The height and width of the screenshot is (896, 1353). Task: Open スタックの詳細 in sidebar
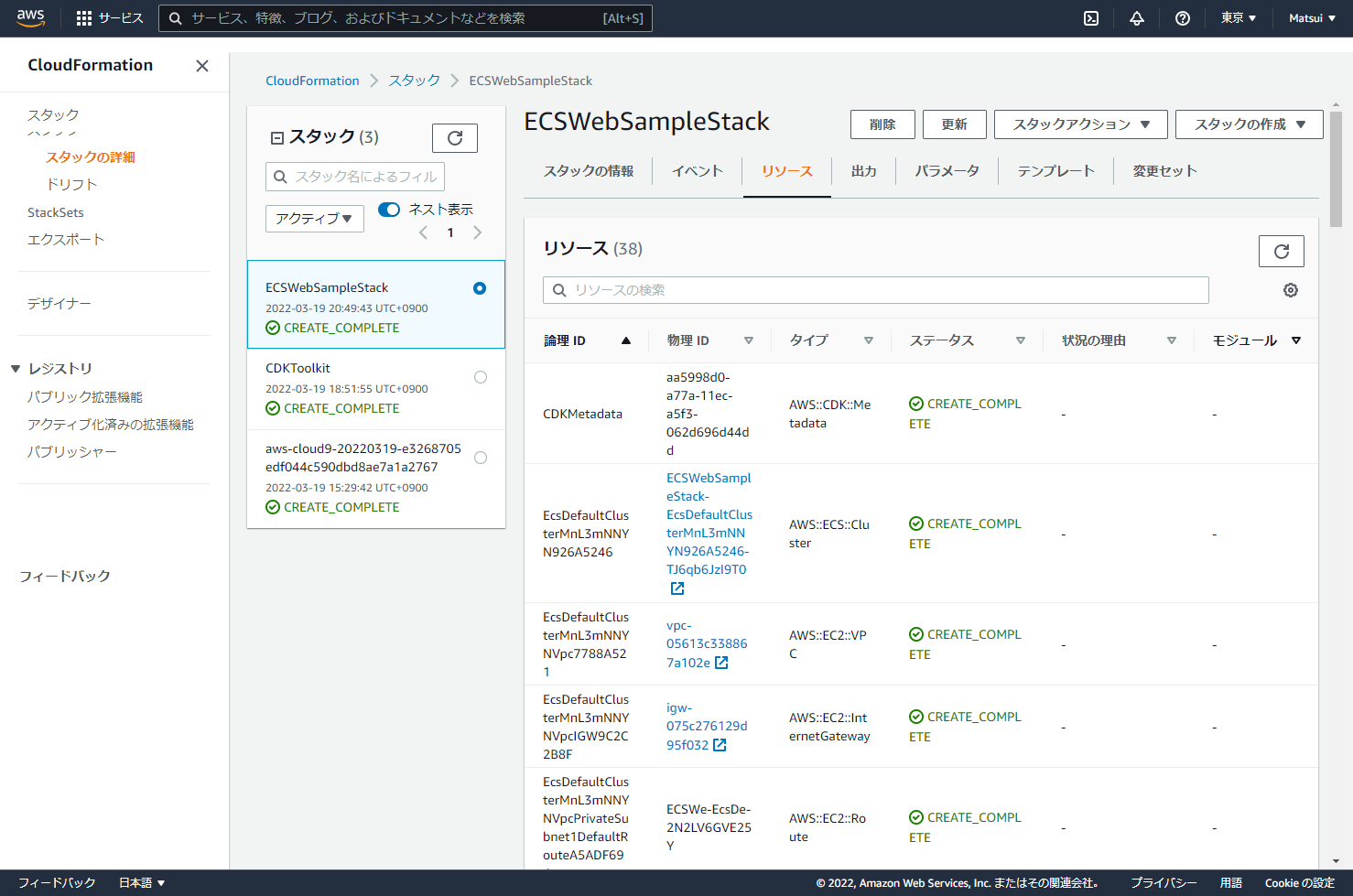click(x=91, y=157)
